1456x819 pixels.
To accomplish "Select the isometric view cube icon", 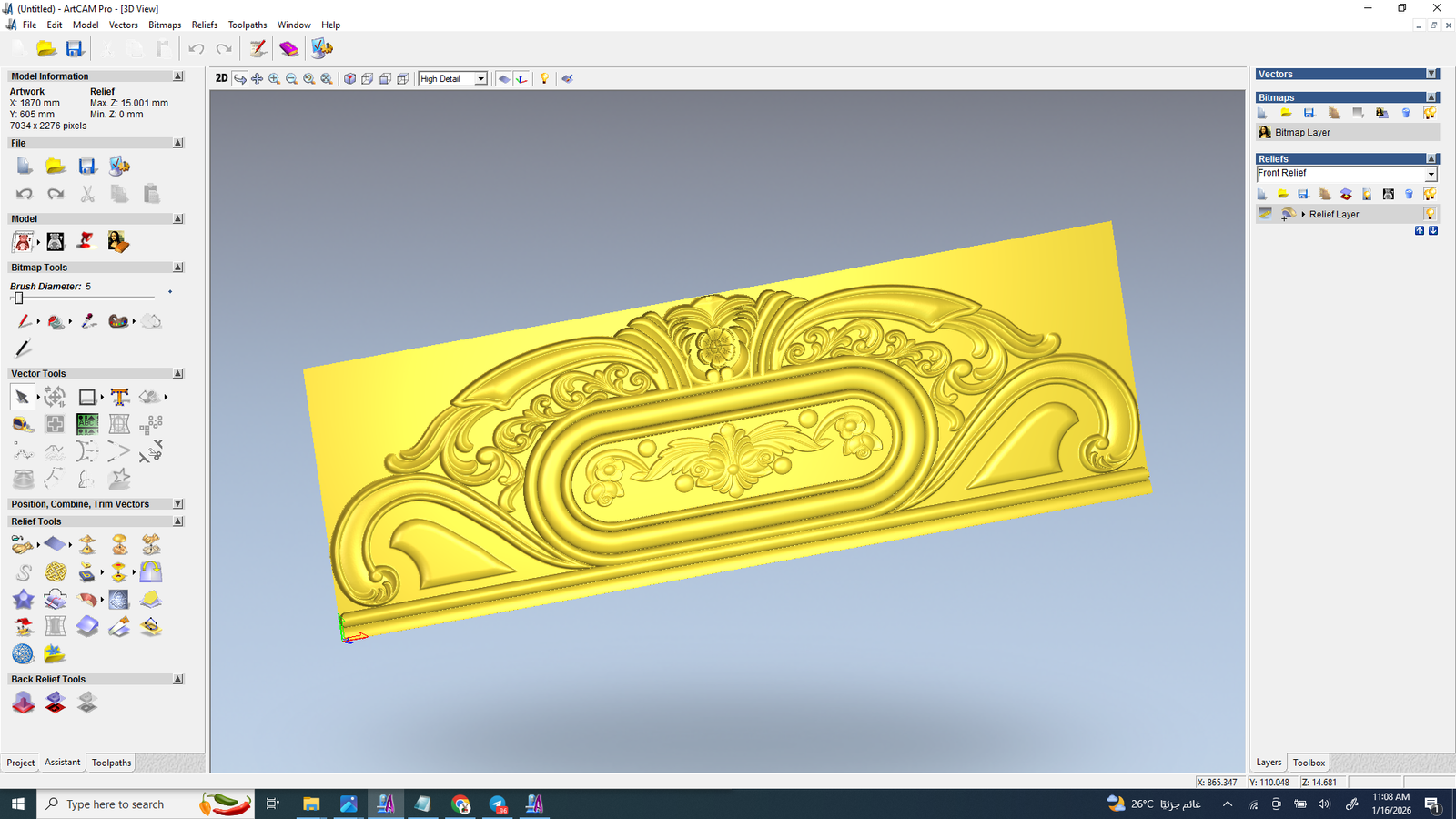I will (349, 79).
